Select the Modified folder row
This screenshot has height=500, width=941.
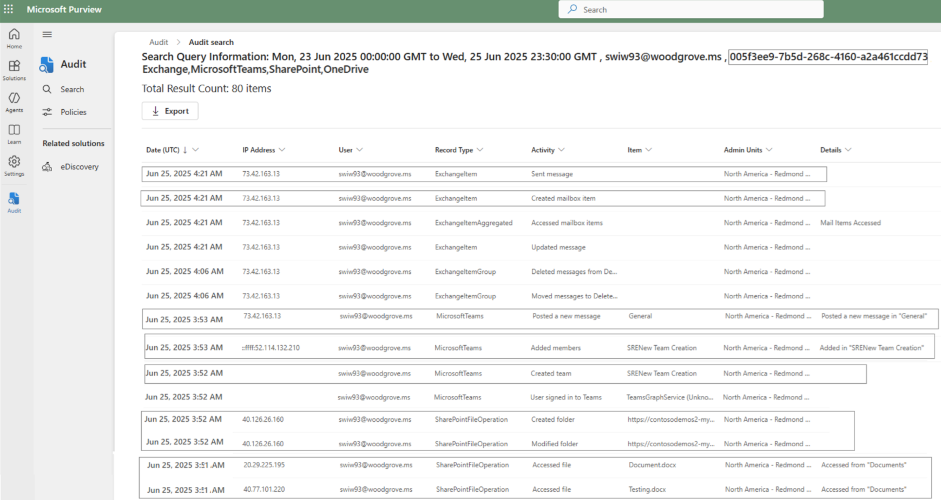point(498,443)
